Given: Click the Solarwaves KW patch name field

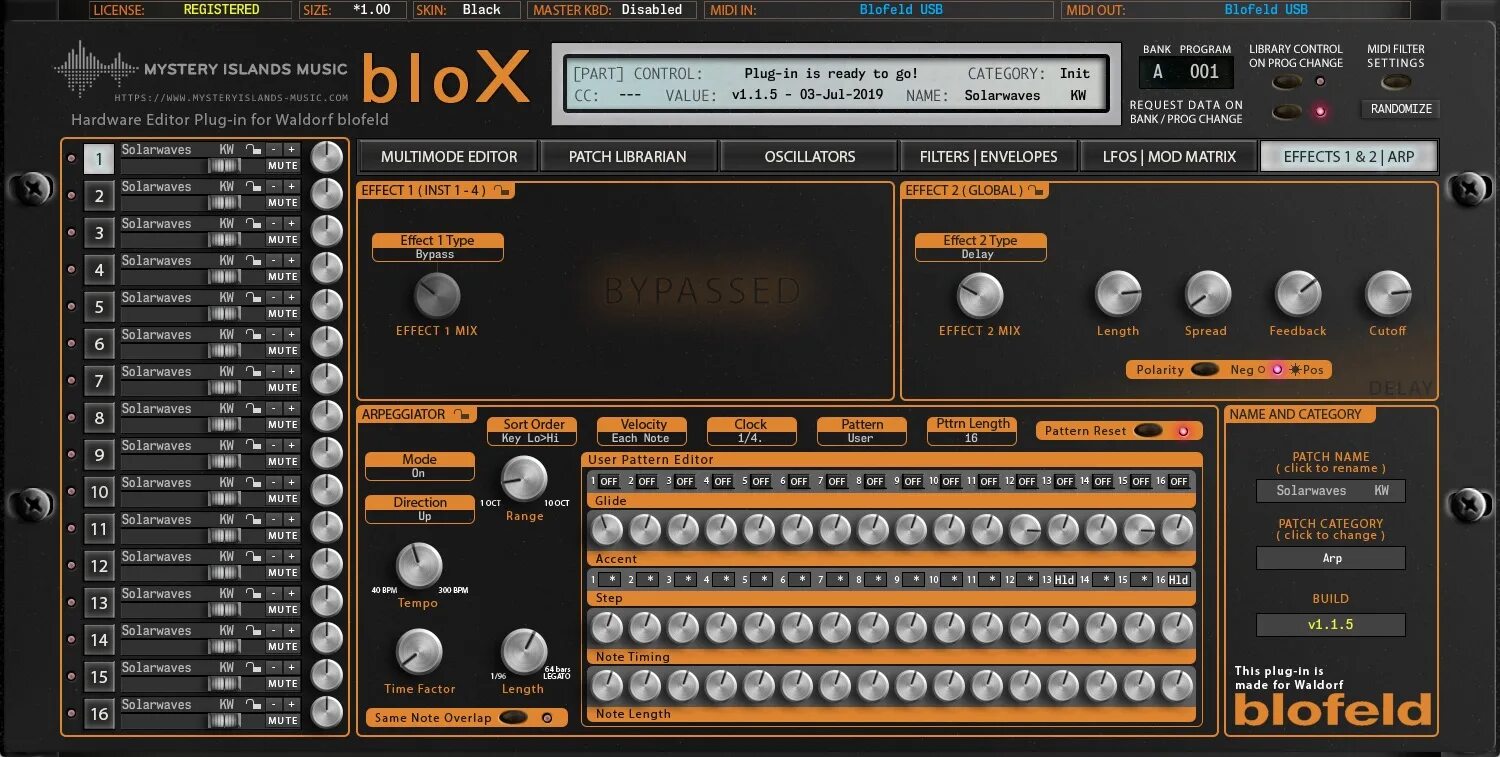Looking at the screenshot, I should tap(1331, 491).
